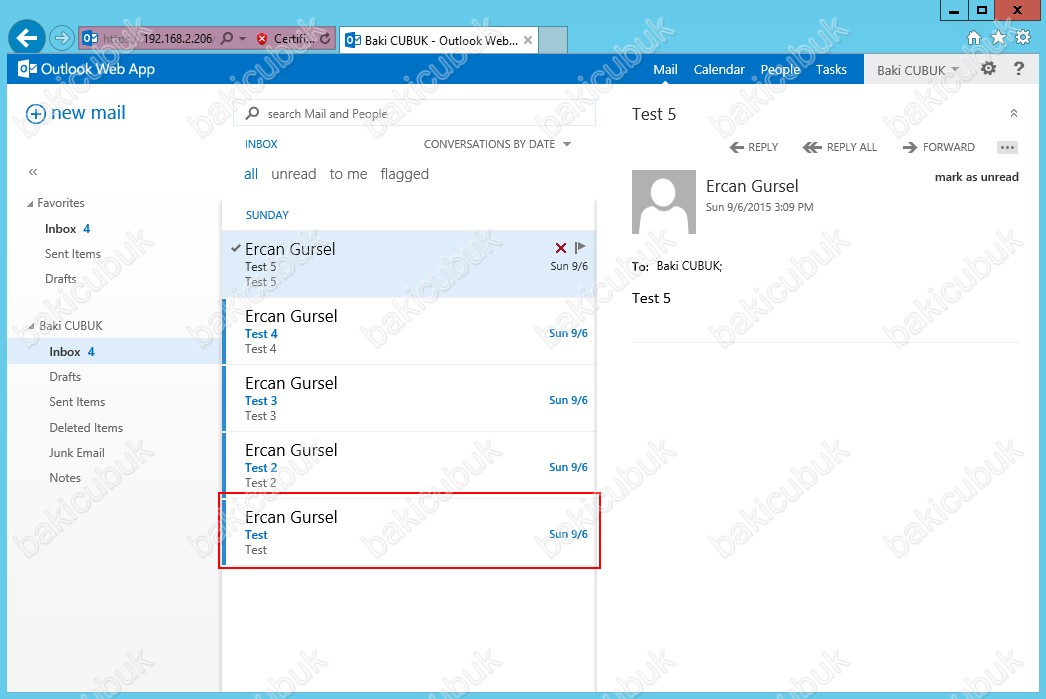Viewport: 1046px width, 699px height.
Task: Click the Outlook Web App logo
Action: pyautogui.click(x=87, y=69)
